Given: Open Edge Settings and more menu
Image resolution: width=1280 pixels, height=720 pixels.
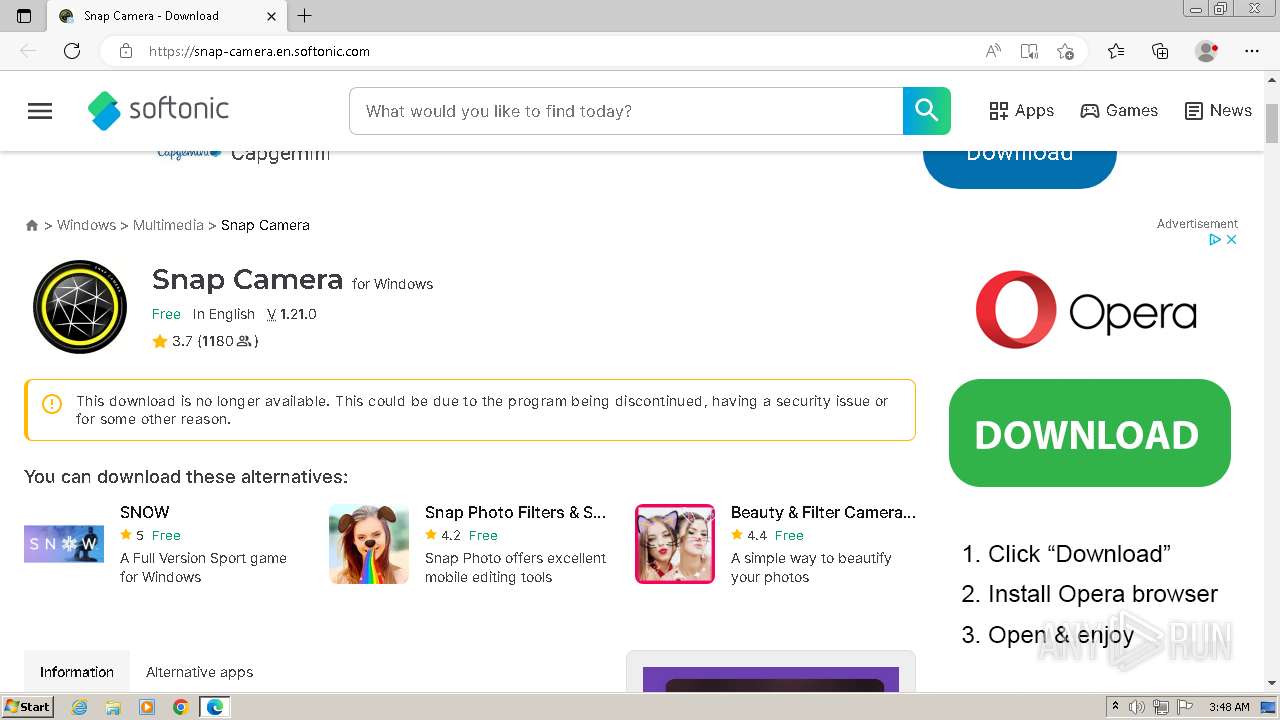Looking at the screenshot, I should tap(1252, 51).
